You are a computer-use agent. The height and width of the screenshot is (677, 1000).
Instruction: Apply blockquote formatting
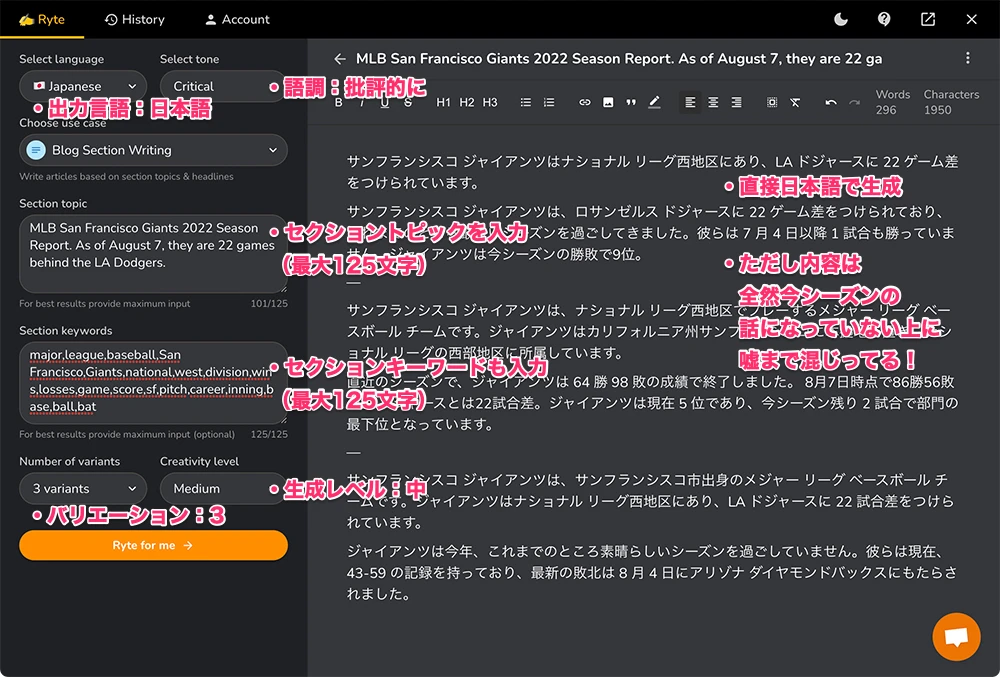point(631,102)
